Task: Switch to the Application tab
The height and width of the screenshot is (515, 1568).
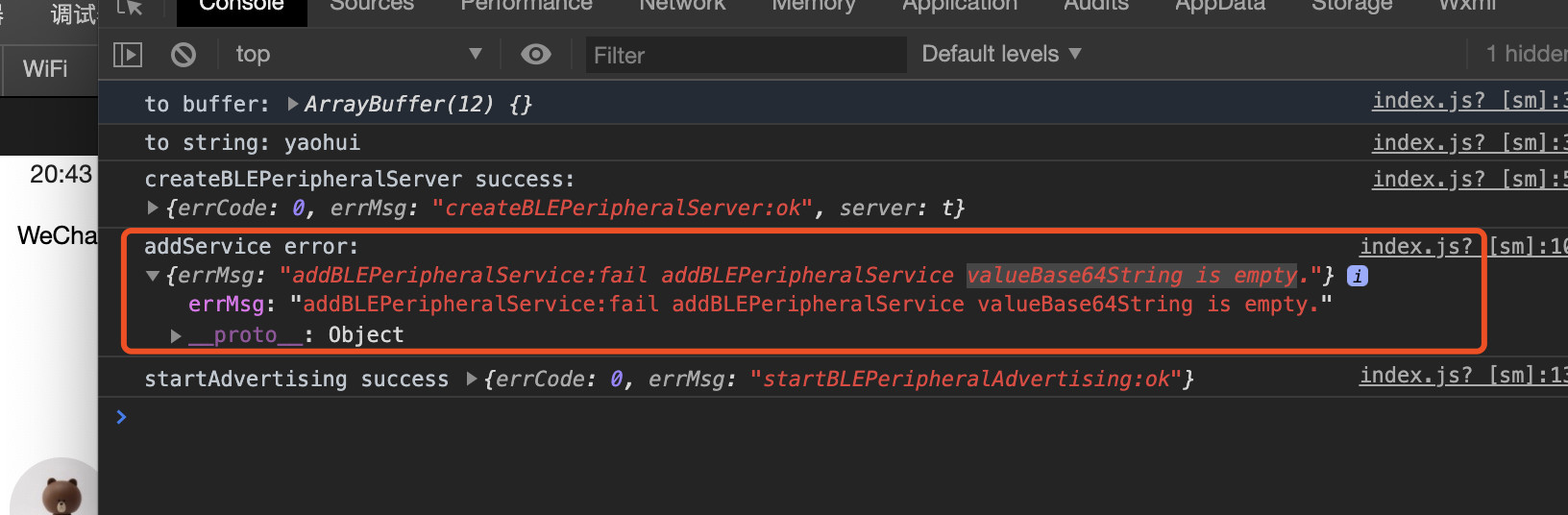Action: [x=960, y=5]
